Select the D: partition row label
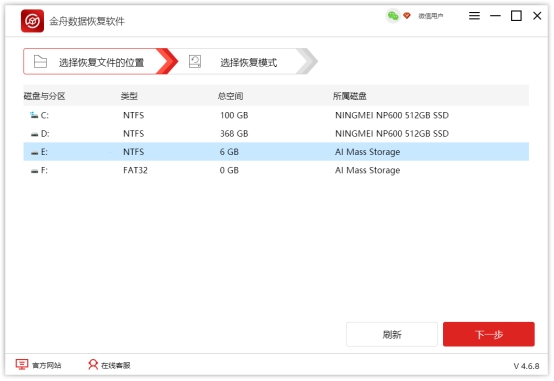The image size is (554, 381). pyautogui.click(x=45, y=134)
